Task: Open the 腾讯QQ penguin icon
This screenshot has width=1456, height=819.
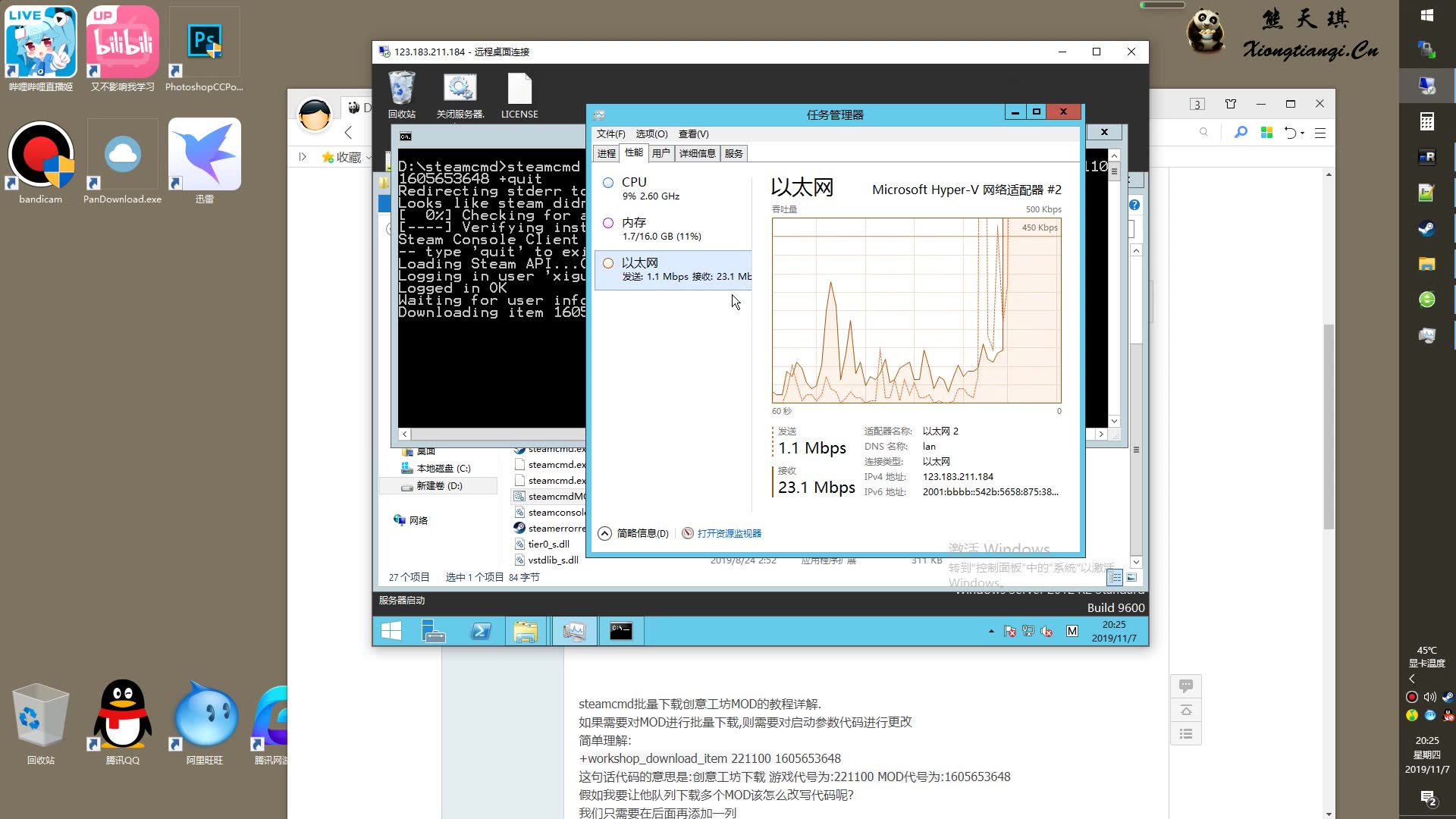Action: click(x=123, y=721)
